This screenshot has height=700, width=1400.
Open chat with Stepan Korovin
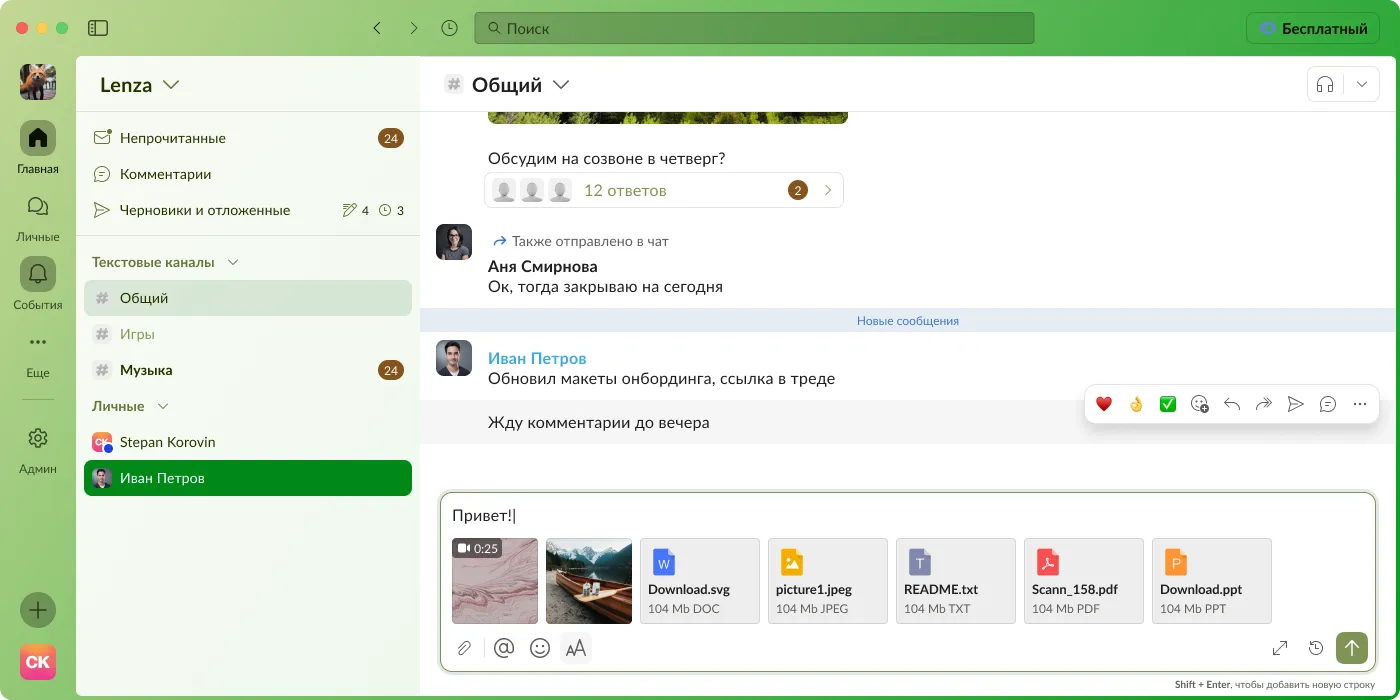pos(248,442)
